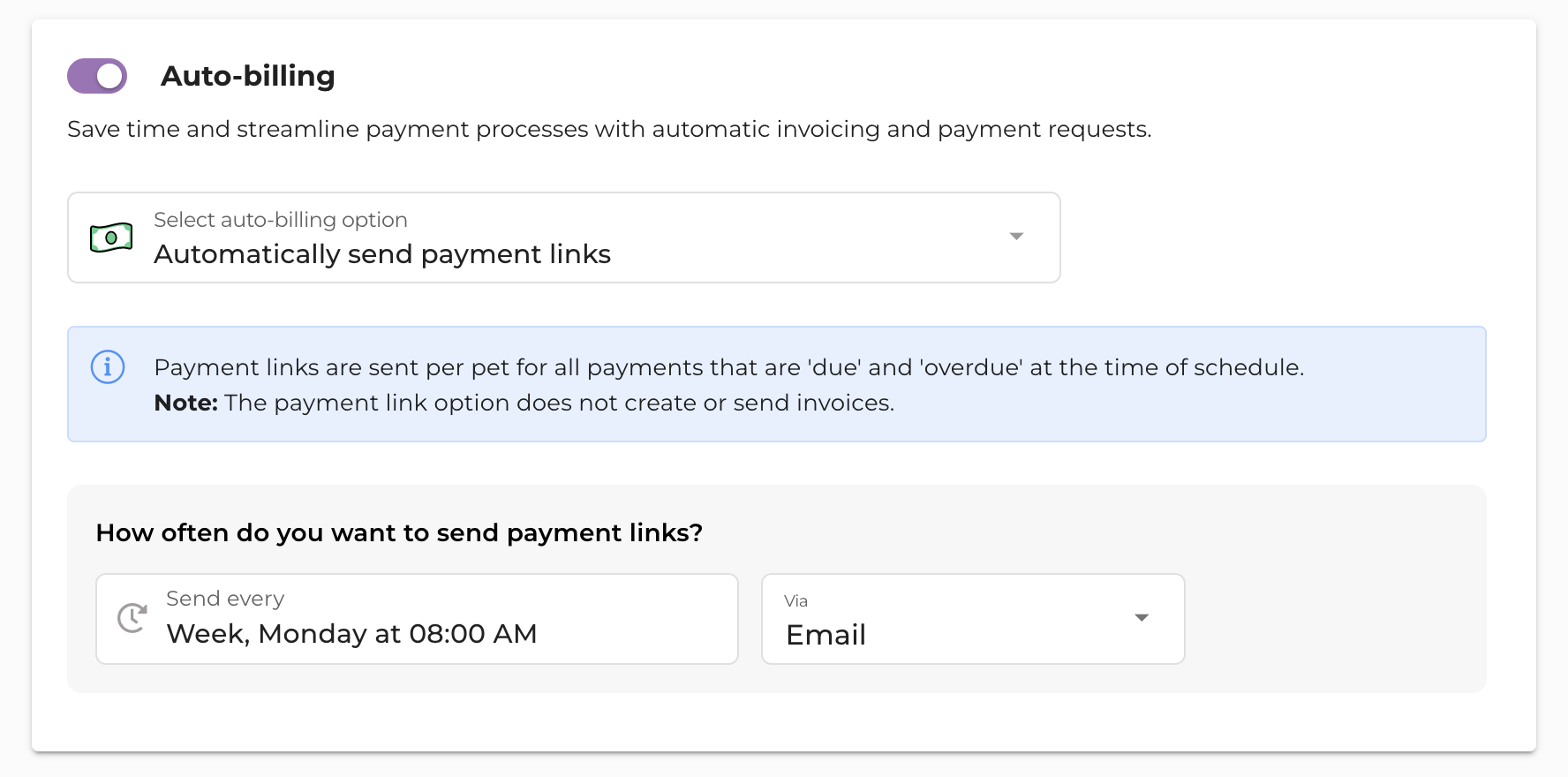Viewport: 1568px width, 777px height.
Task: Click the Auto-billing section heading
Action: (248, 76)
